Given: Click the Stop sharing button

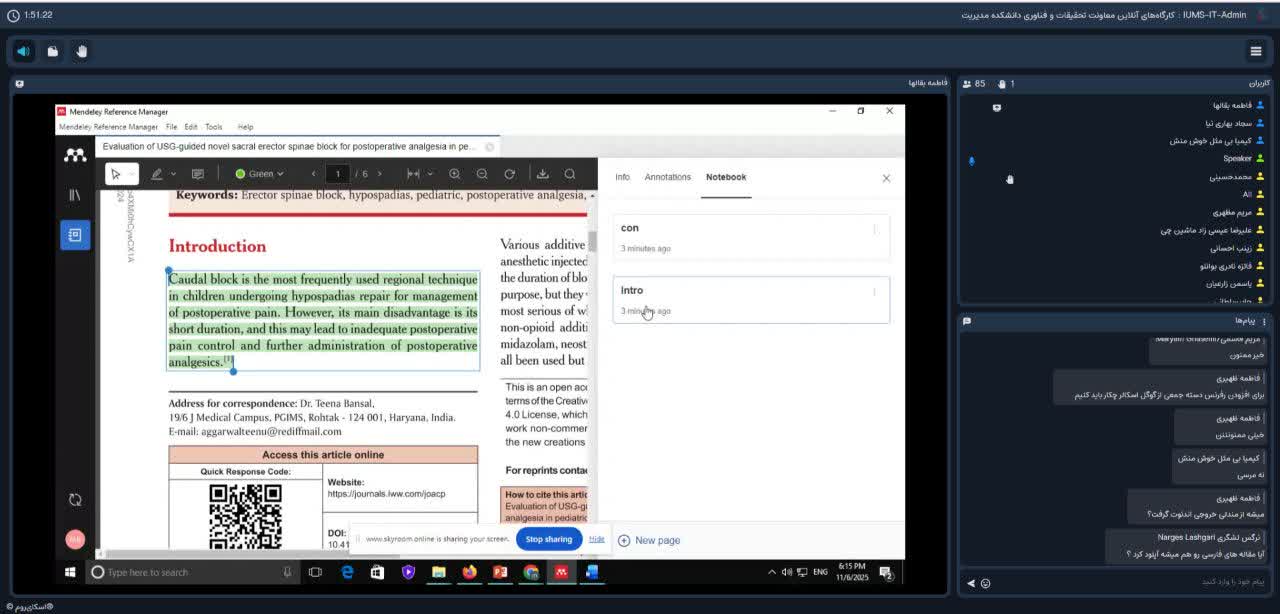Looking at the screenshot, I should 549,539.
